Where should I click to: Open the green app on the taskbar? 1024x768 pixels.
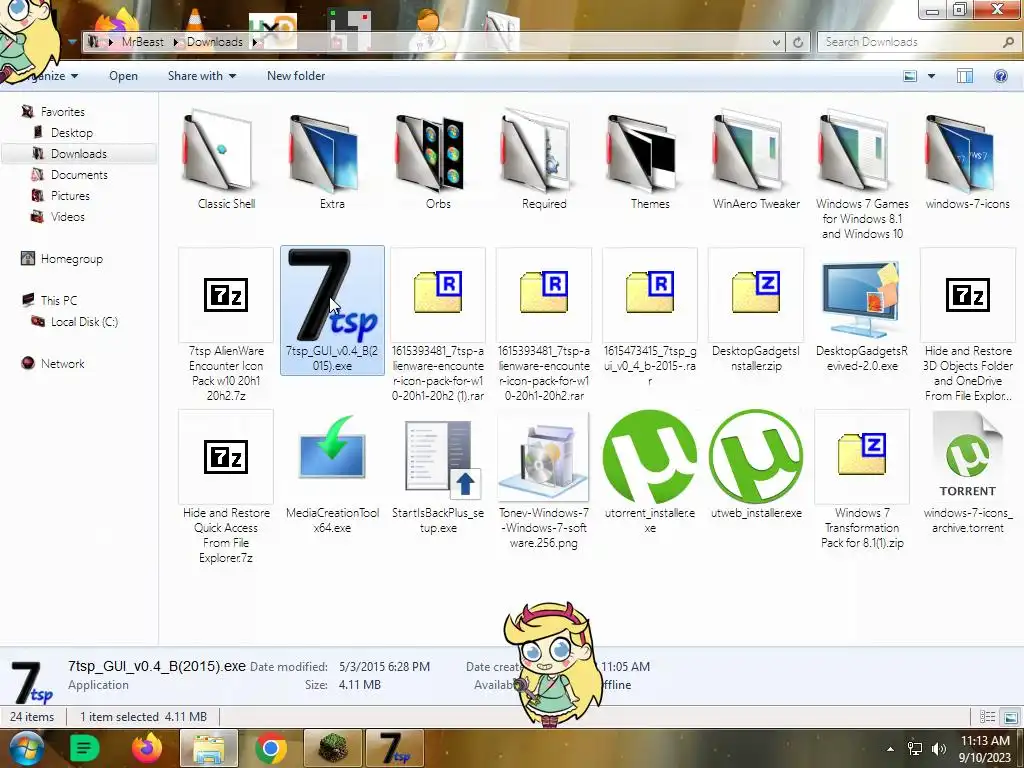coord(84,748)
